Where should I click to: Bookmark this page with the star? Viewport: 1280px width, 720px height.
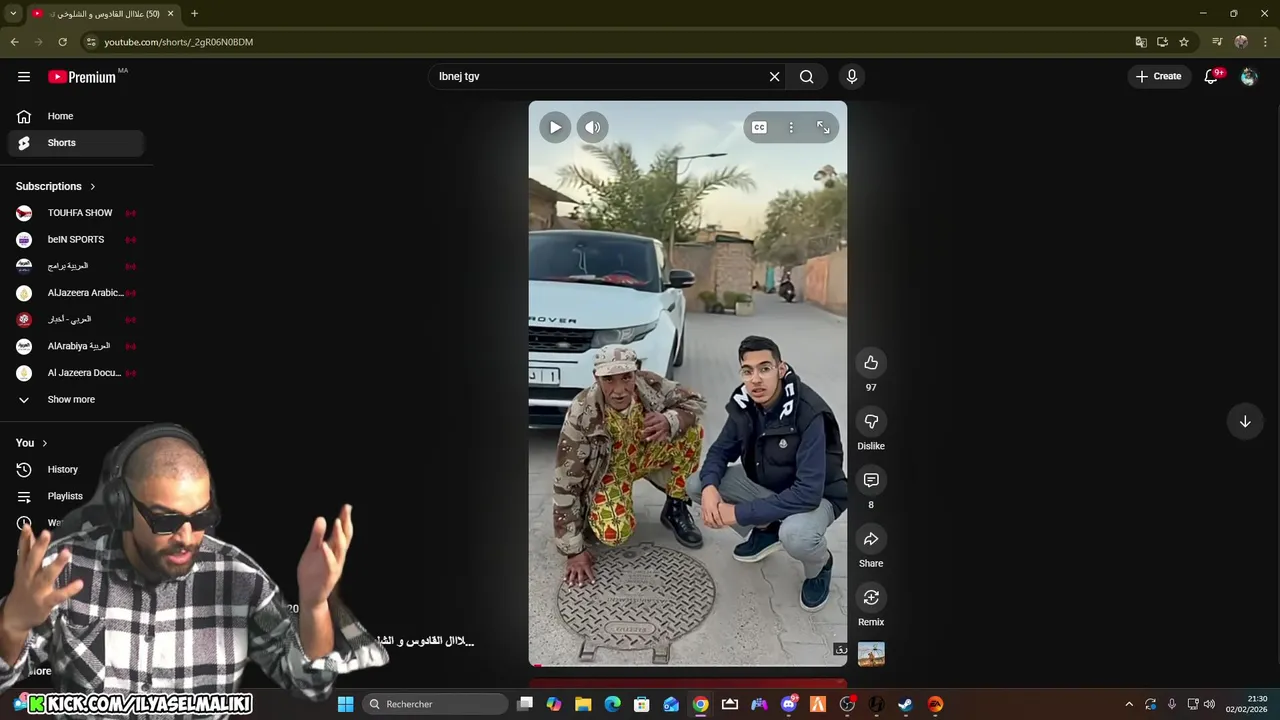click(x=1184, y=42)
